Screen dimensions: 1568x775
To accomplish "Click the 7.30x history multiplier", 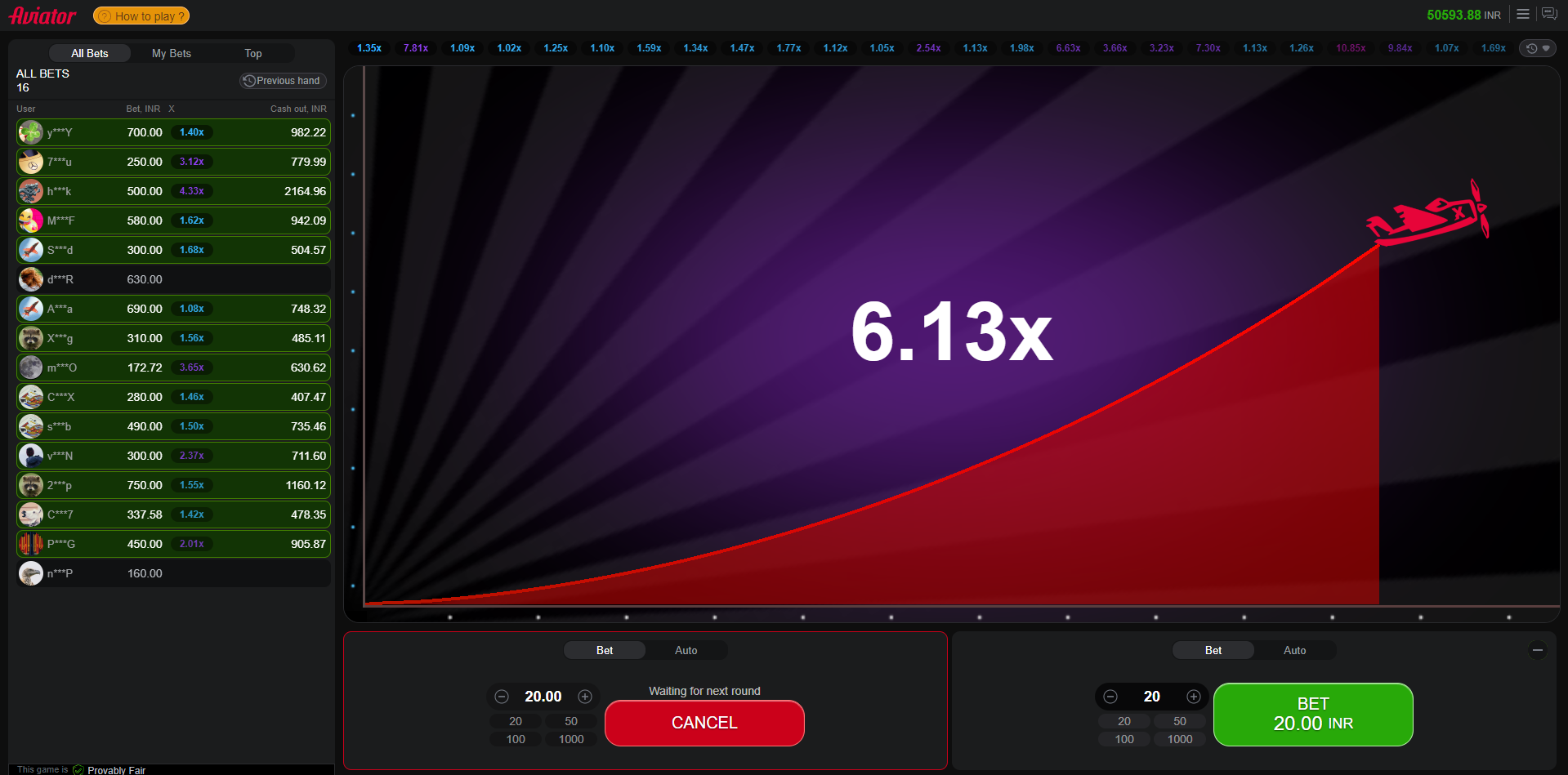I will click(x=1208, y=48).
